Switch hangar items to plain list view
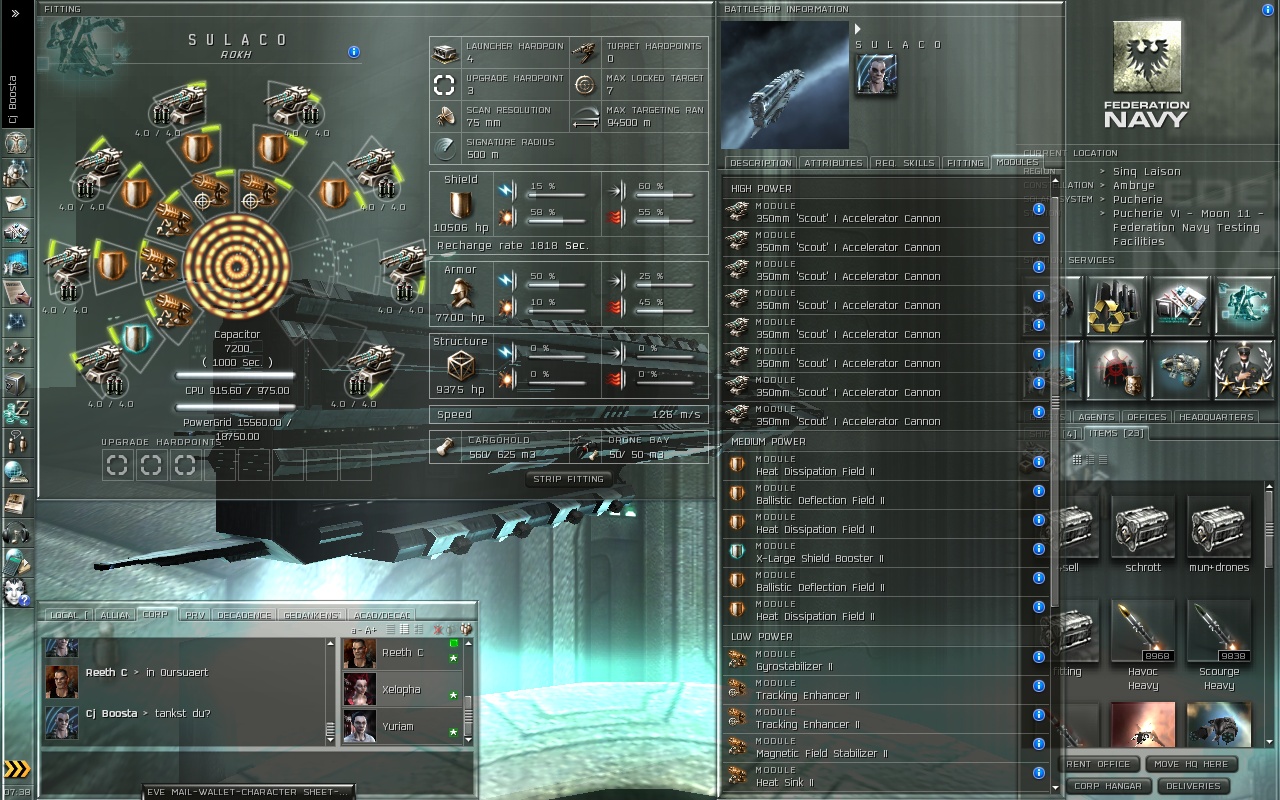The width and height of the screenshot is (1280, 800). [x=1101, y=460]
